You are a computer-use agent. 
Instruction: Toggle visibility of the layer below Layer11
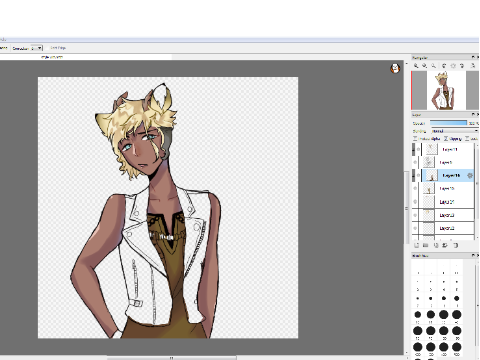(x=415, y=162)
